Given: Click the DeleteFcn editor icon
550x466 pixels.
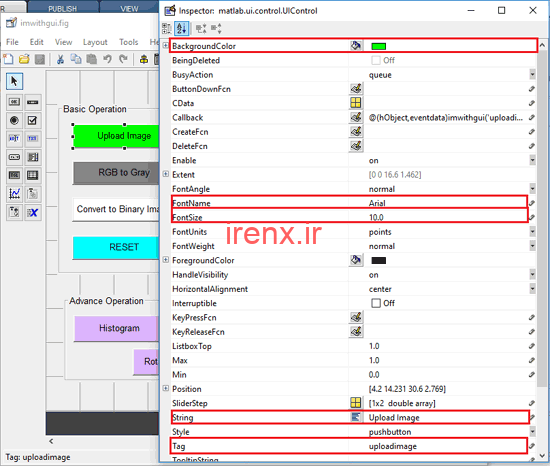Looking at the screenshot, I should [x=356, y=146].
